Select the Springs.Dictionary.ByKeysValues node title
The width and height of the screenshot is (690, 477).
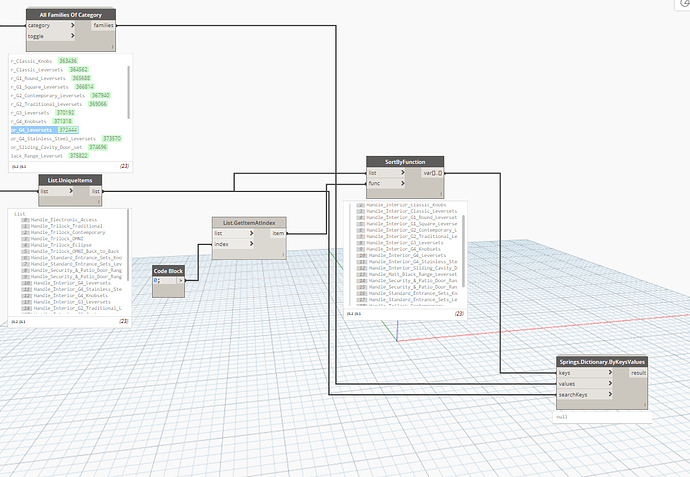point(602,362)
